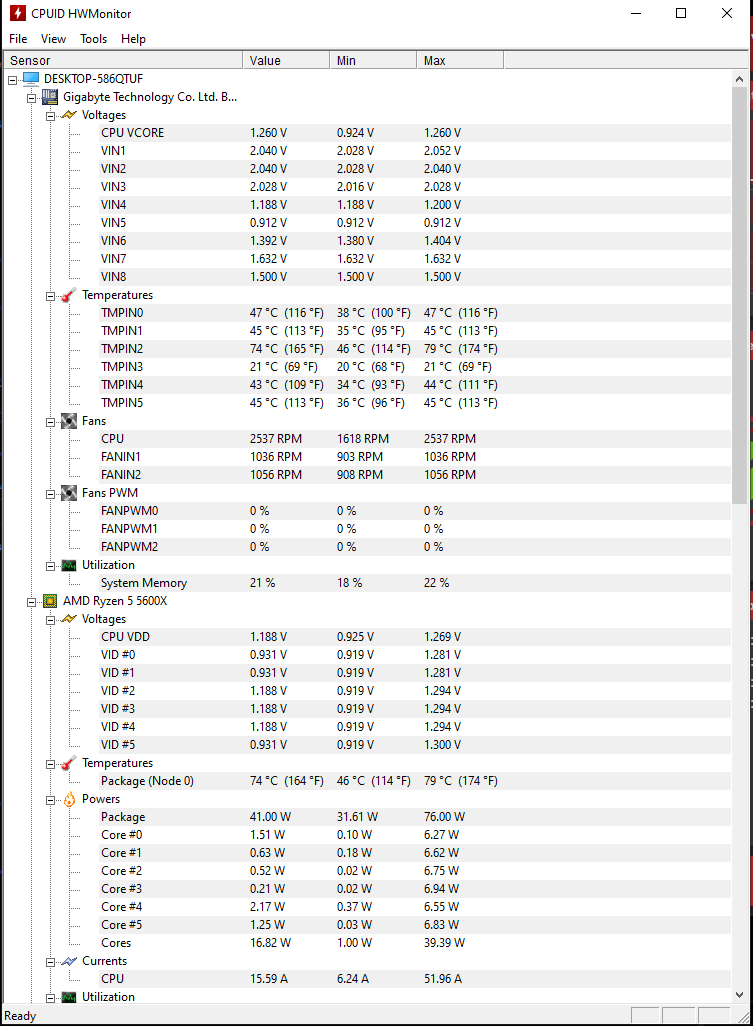753x1026 pixels.
Task: Click the Ryzen Voltages lightning icon
Action: [x=69, y=619]
